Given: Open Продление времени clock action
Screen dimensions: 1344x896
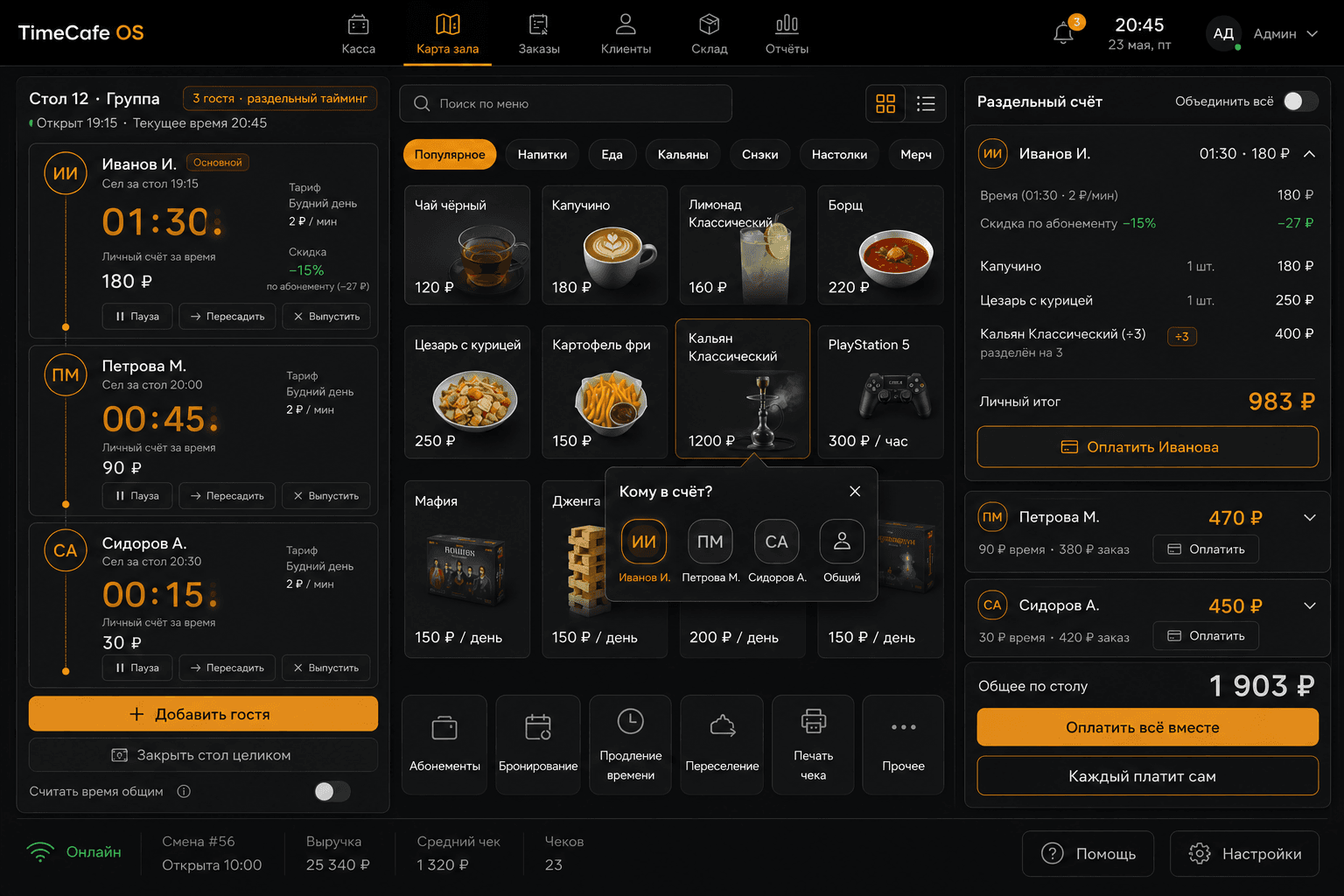Looking at the screenshot, I should point(631,745).
